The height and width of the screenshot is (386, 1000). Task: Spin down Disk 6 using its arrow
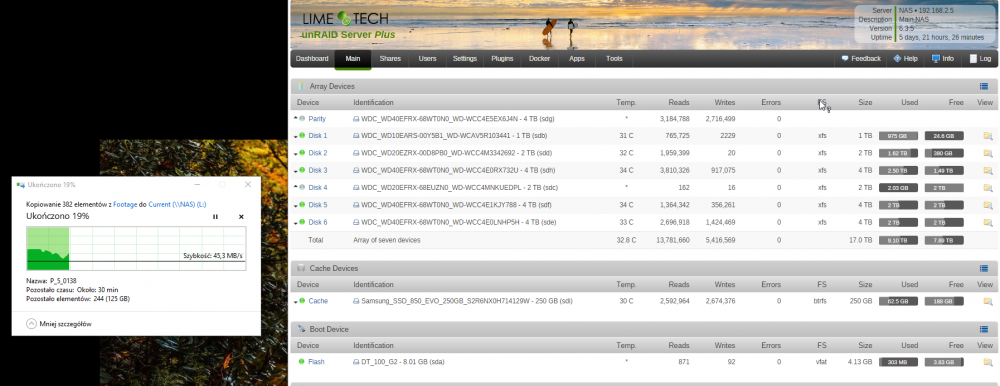pos(295,223)
